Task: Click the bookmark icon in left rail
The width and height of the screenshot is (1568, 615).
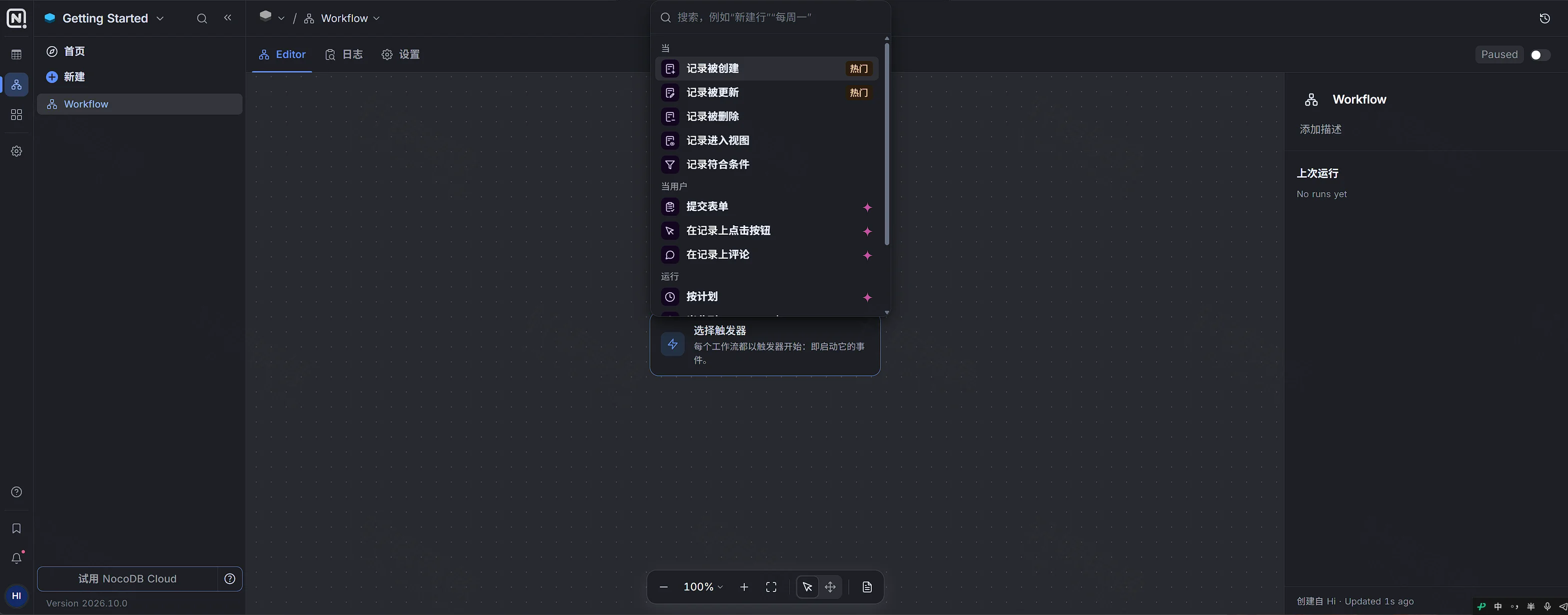Action: pyautogui.click(x=17, y=528)
